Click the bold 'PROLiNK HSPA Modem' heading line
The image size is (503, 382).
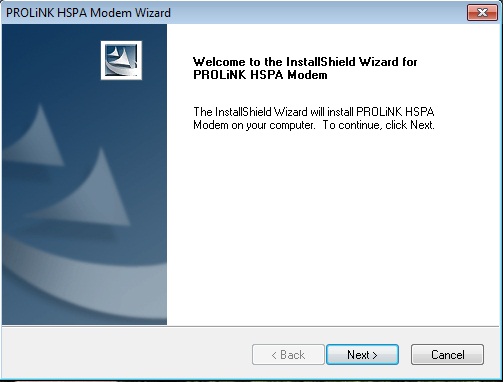[x=260, y=75]
